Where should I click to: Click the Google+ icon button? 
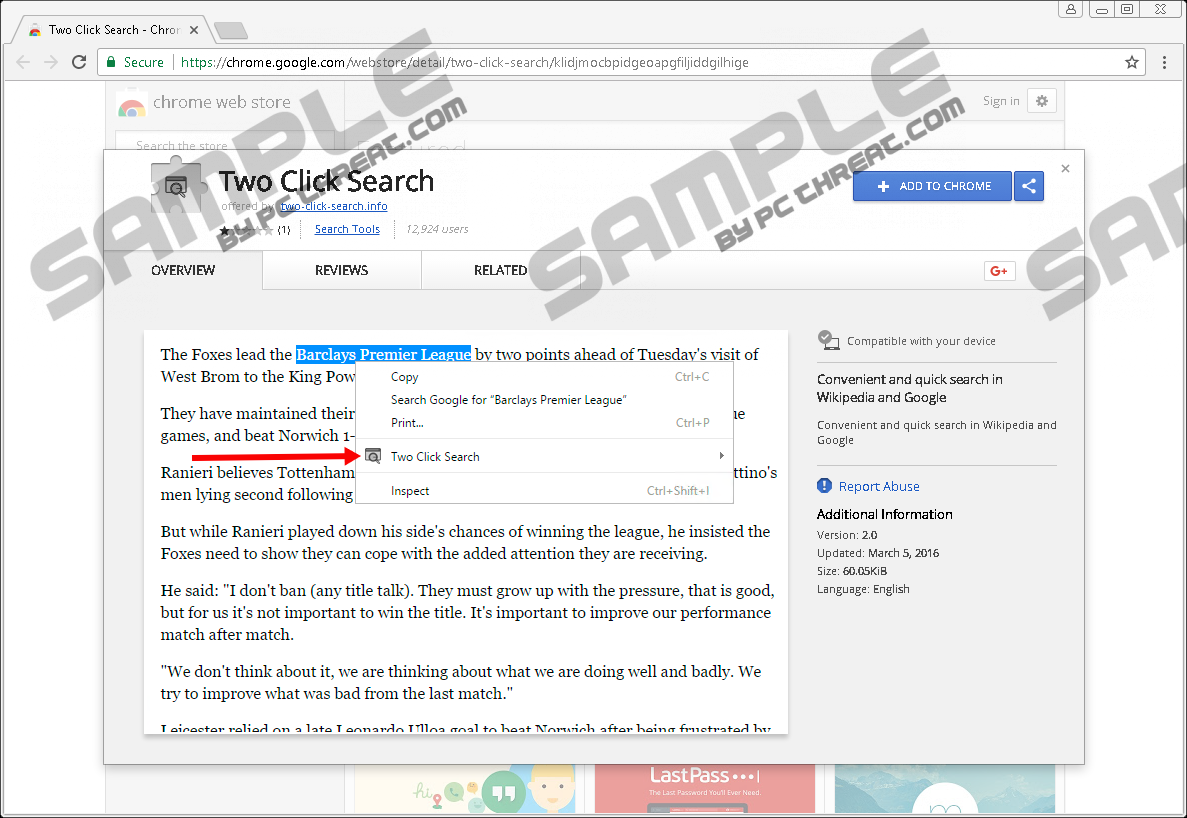(999, 271)
